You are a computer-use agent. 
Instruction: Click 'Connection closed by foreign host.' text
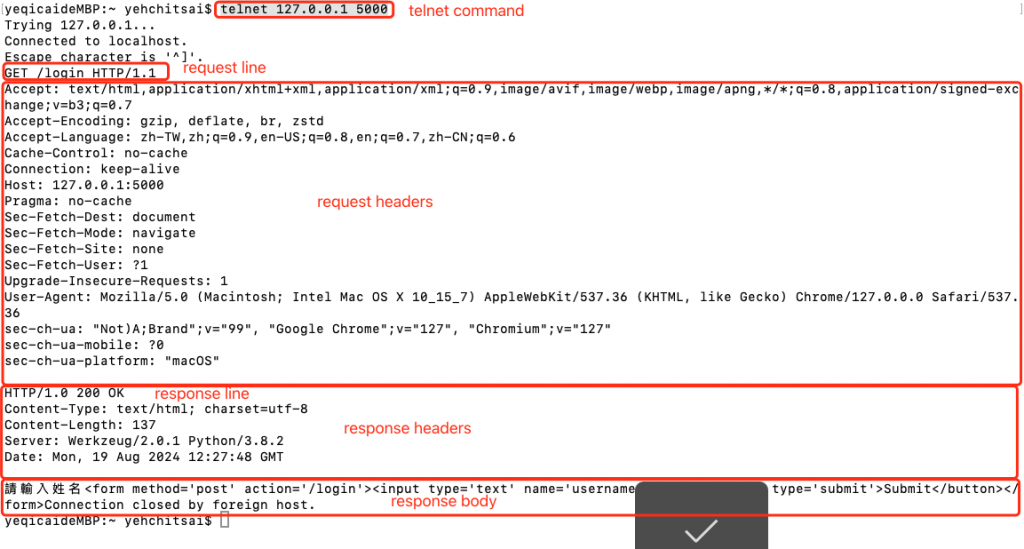[x=180, y=505]
